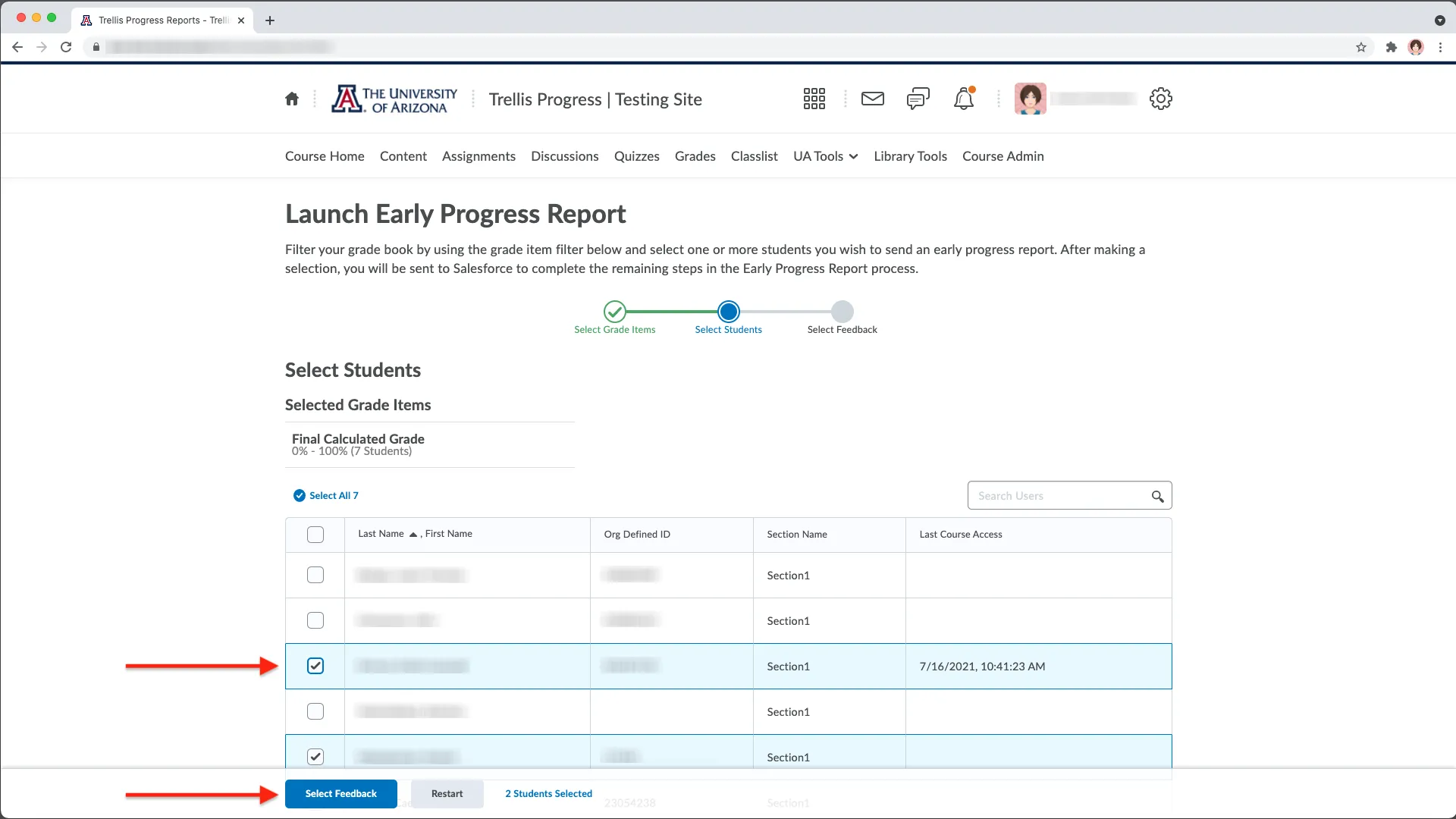Viewport: 1456px width, 819px height.
Task: Click the grid/apps waffle icon
Action: coord(814,98)
